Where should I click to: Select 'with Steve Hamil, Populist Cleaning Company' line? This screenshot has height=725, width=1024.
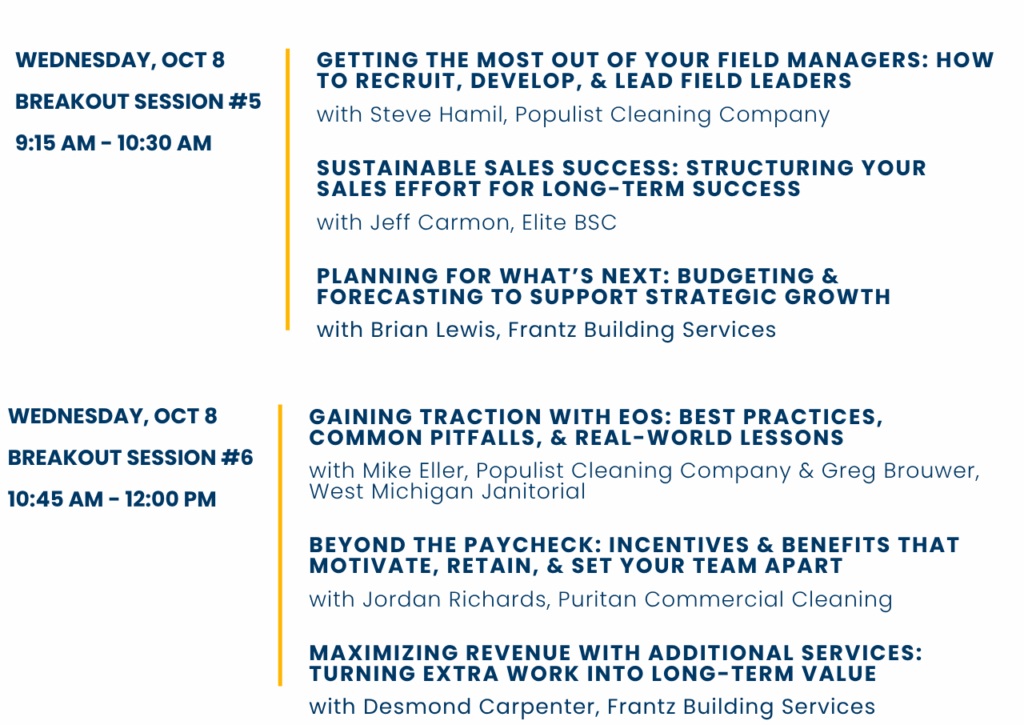pyautogui.click(x=573, y=115)
